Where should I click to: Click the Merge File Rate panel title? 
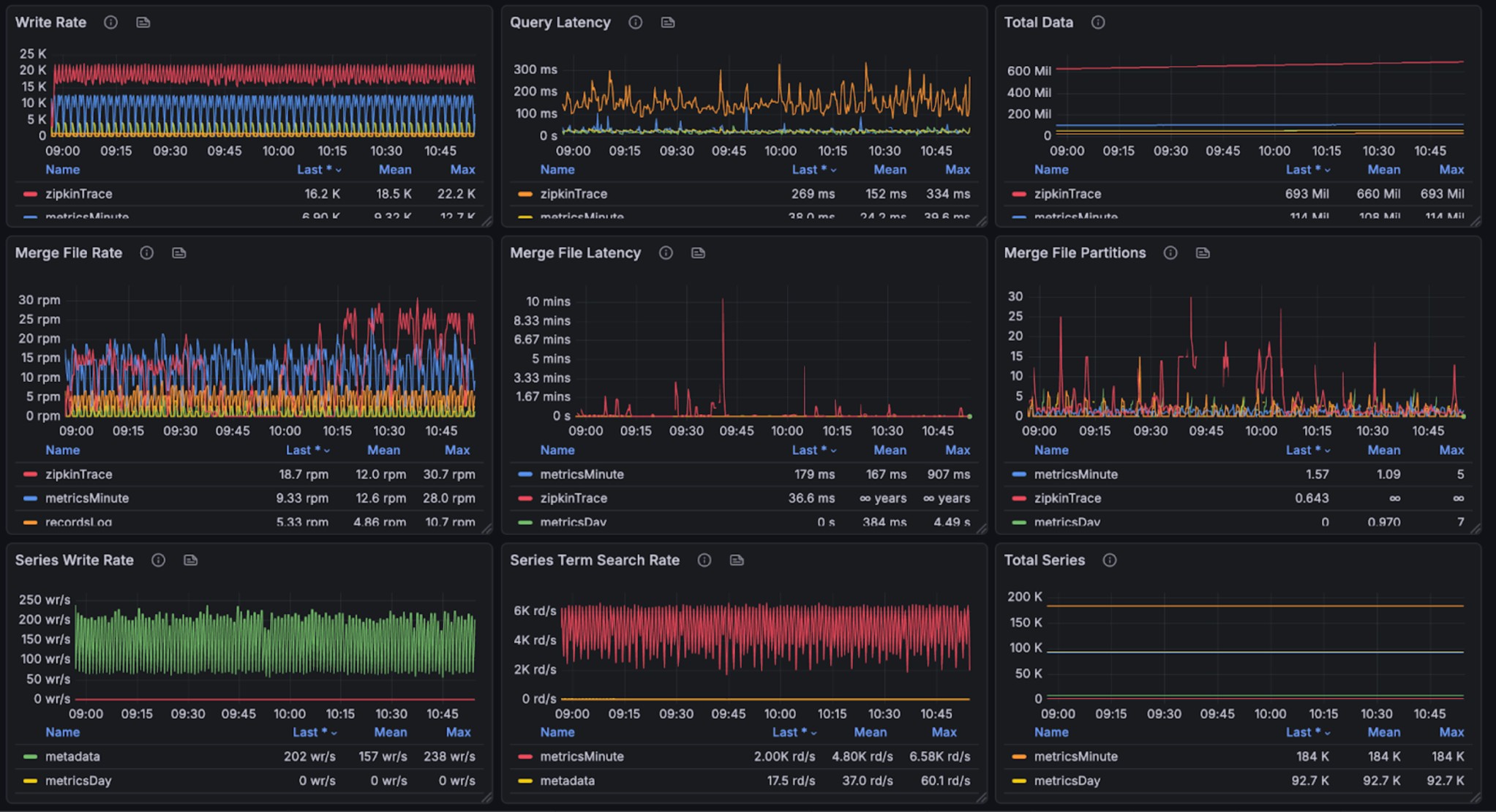69,253
